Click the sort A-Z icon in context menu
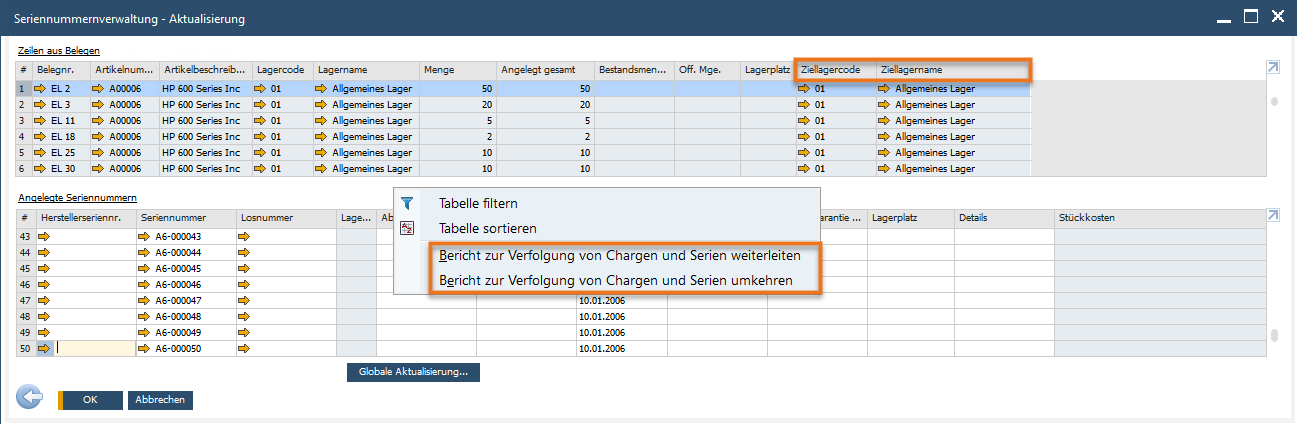This screenshot has height=424, width=1297. (407, 229)
